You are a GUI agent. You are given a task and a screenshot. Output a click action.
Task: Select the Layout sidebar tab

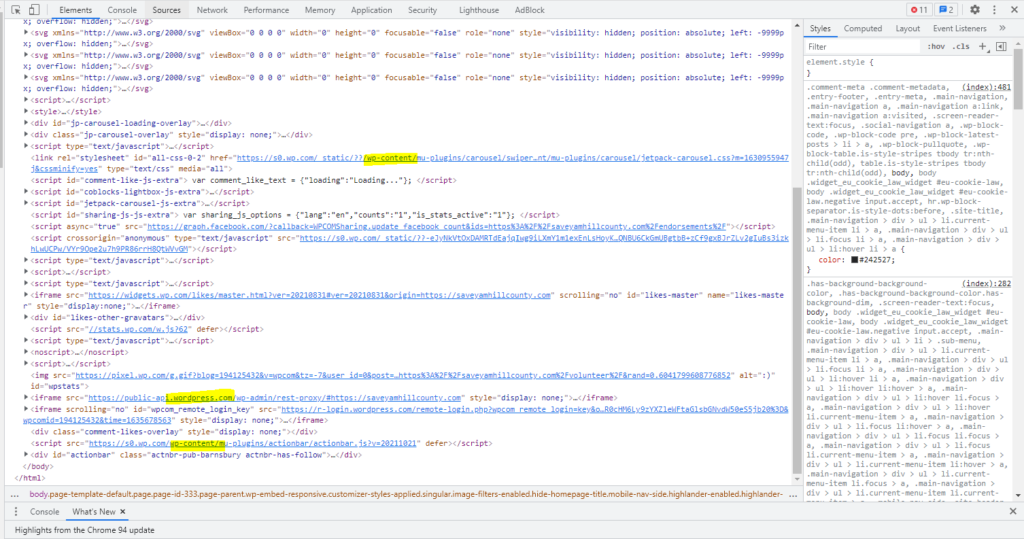[907, 28]
